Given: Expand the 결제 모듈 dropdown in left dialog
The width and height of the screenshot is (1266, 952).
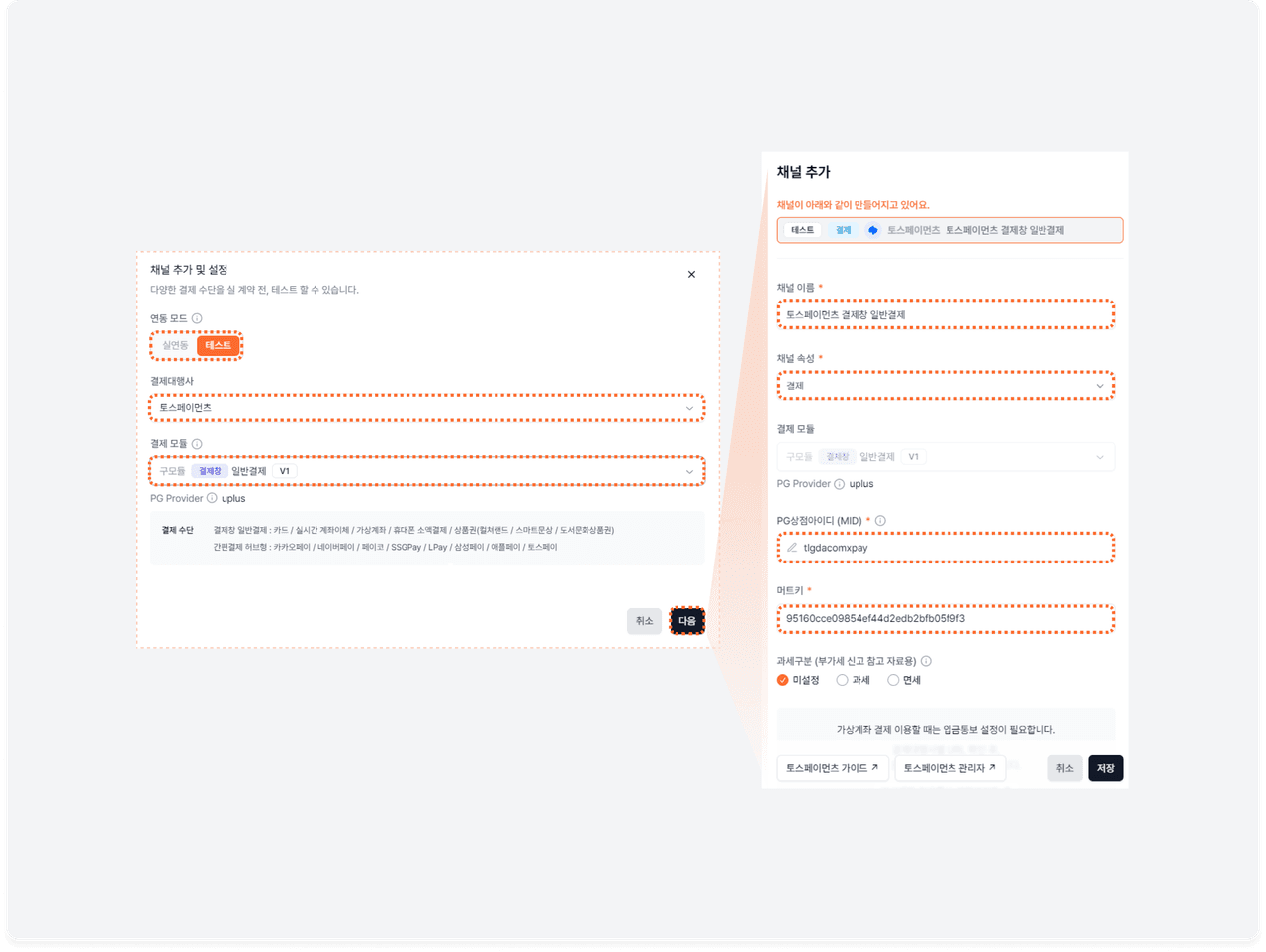Looking at the screenshot, I should [x=426, y=471].
